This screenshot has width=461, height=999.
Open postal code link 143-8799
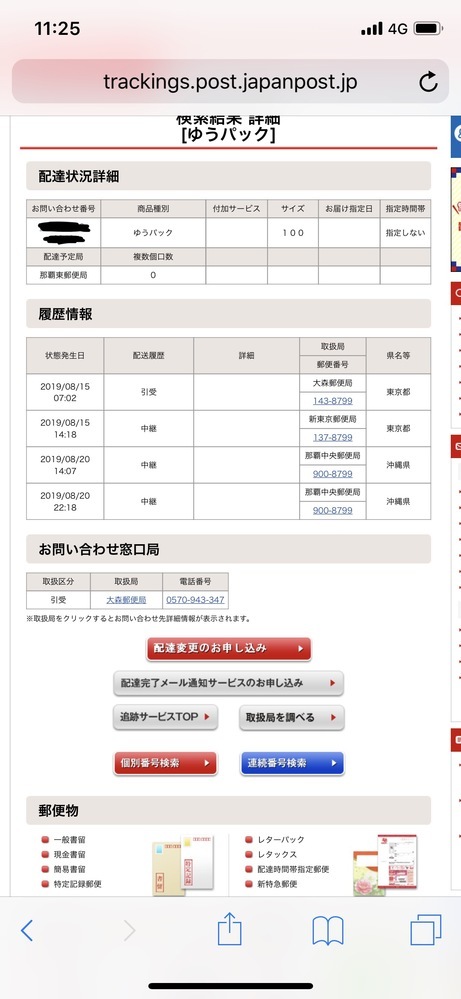(x=332, y=401)
